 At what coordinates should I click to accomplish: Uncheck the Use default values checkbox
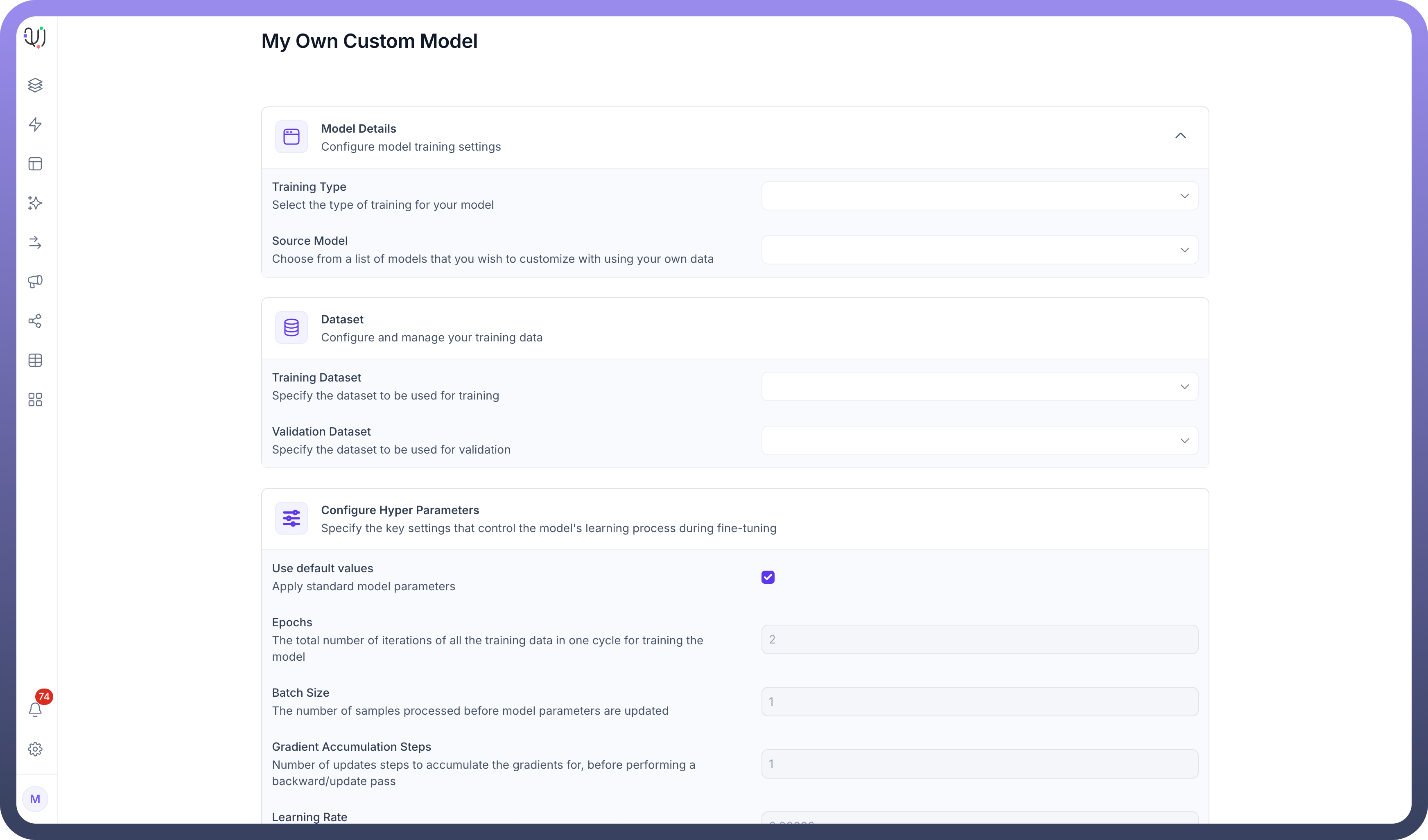coord(768,577)
